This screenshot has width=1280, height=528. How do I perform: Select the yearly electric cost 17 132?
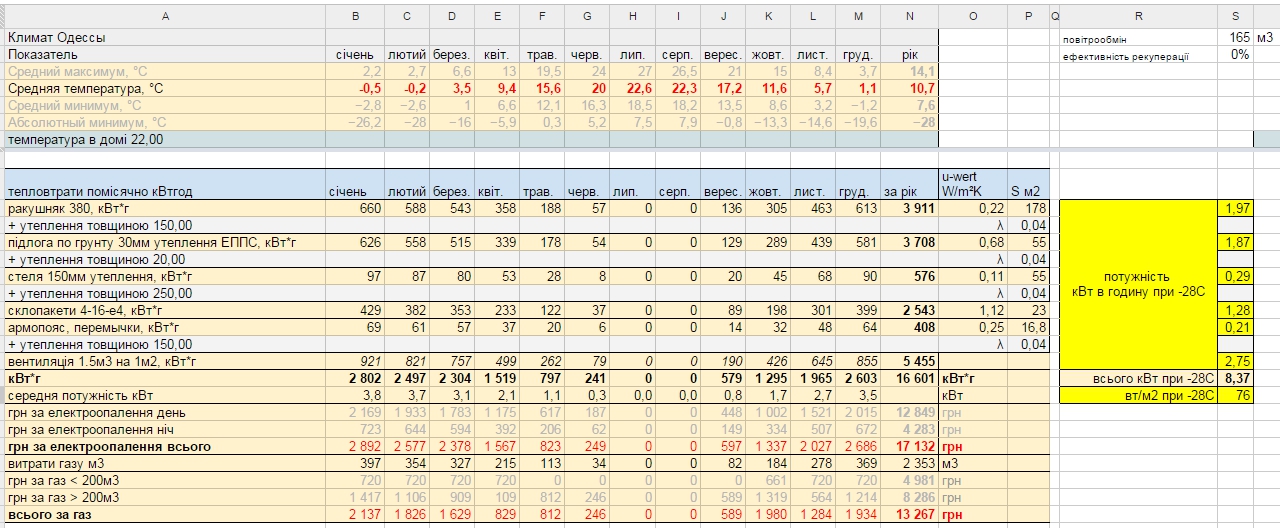point(910,446)
